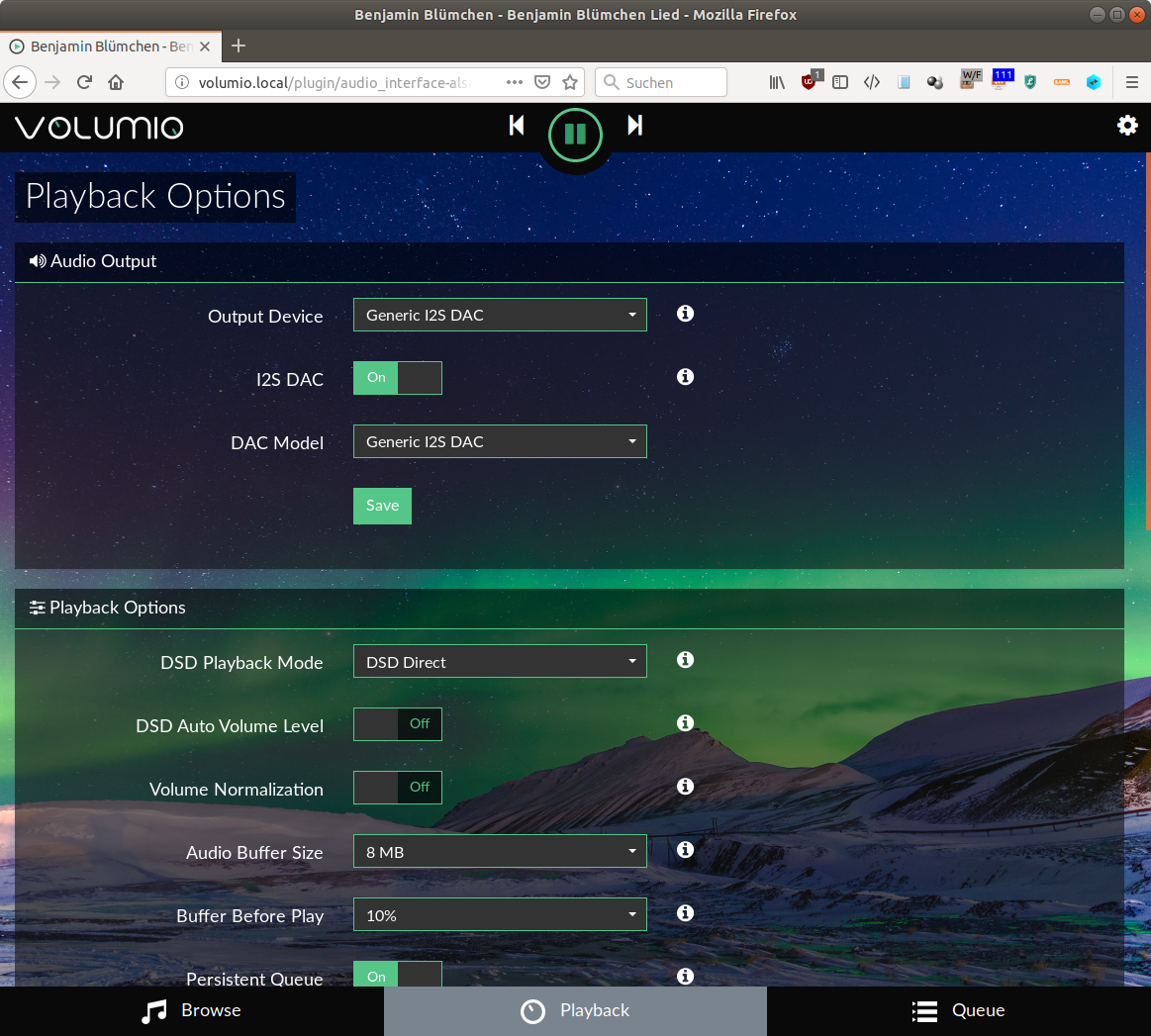This screenshot has width=1151, height=1036.
Task: Skip to the previous track
Action: [517, 126]
